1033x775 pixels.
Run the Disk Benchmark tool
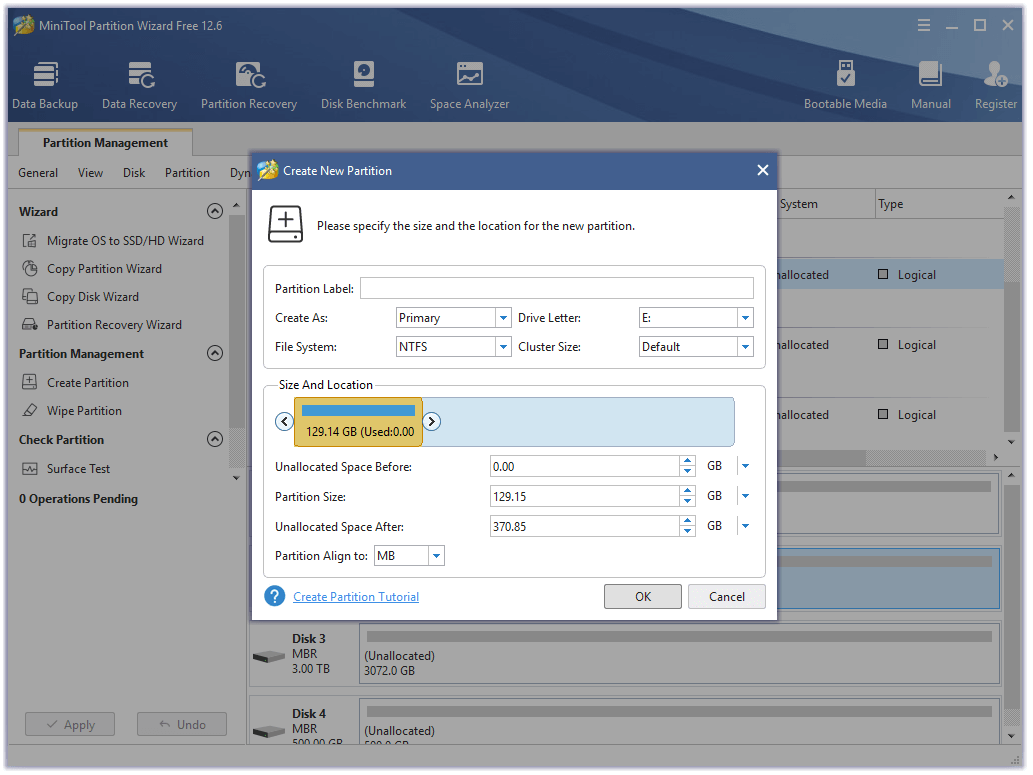(x=363, y=84)
